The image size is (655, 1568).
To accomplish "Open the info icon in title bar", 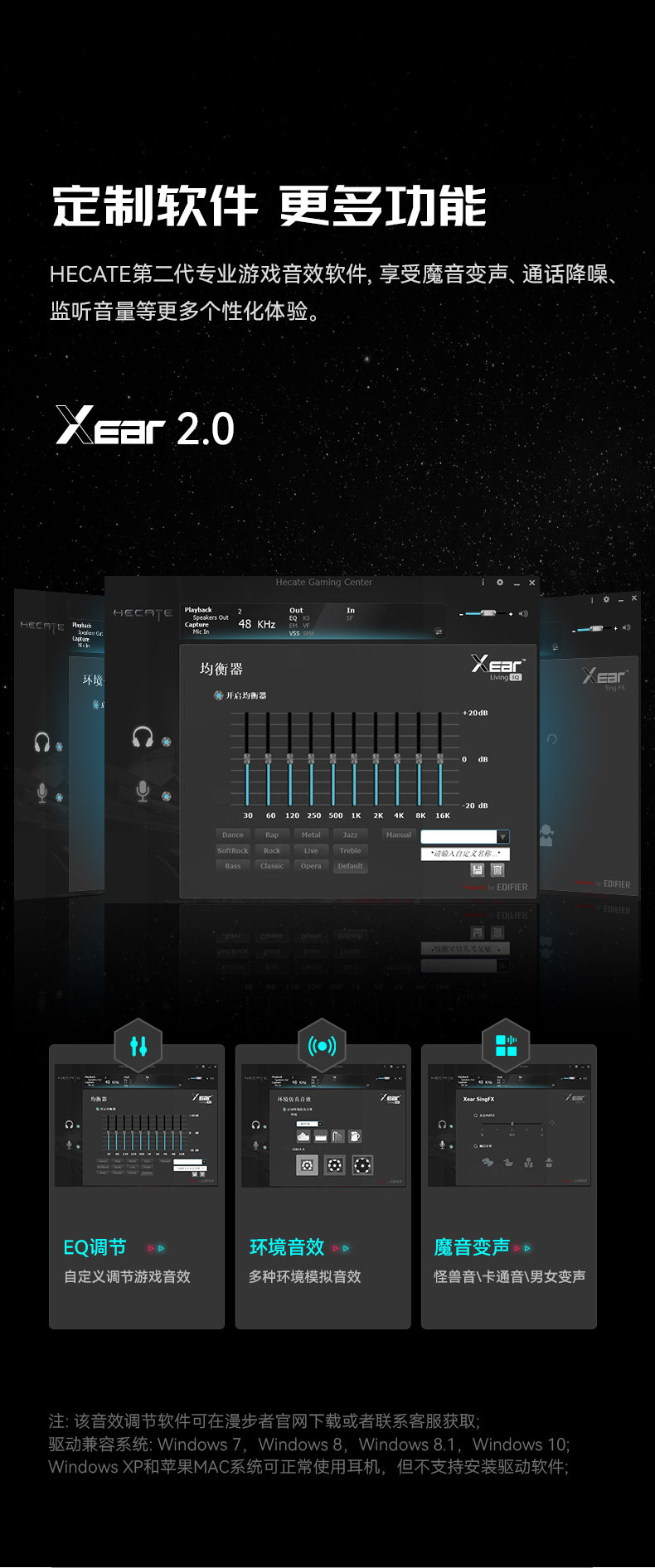I will [x=483, y=583].
